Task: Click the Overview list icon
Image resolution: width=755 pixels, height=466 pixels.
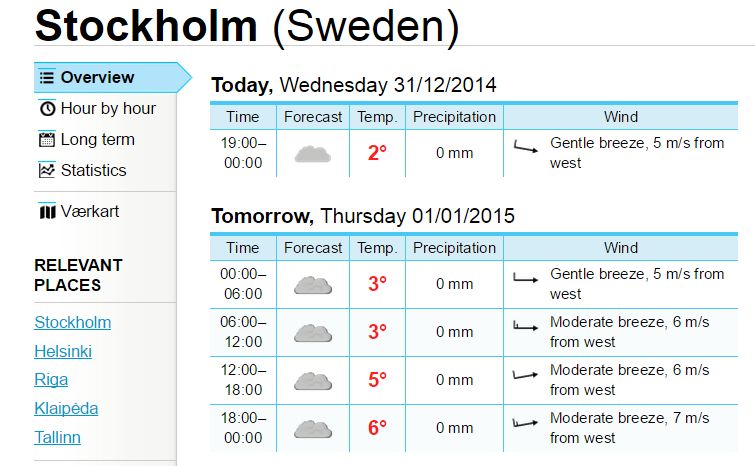Action: coord(47,78)
